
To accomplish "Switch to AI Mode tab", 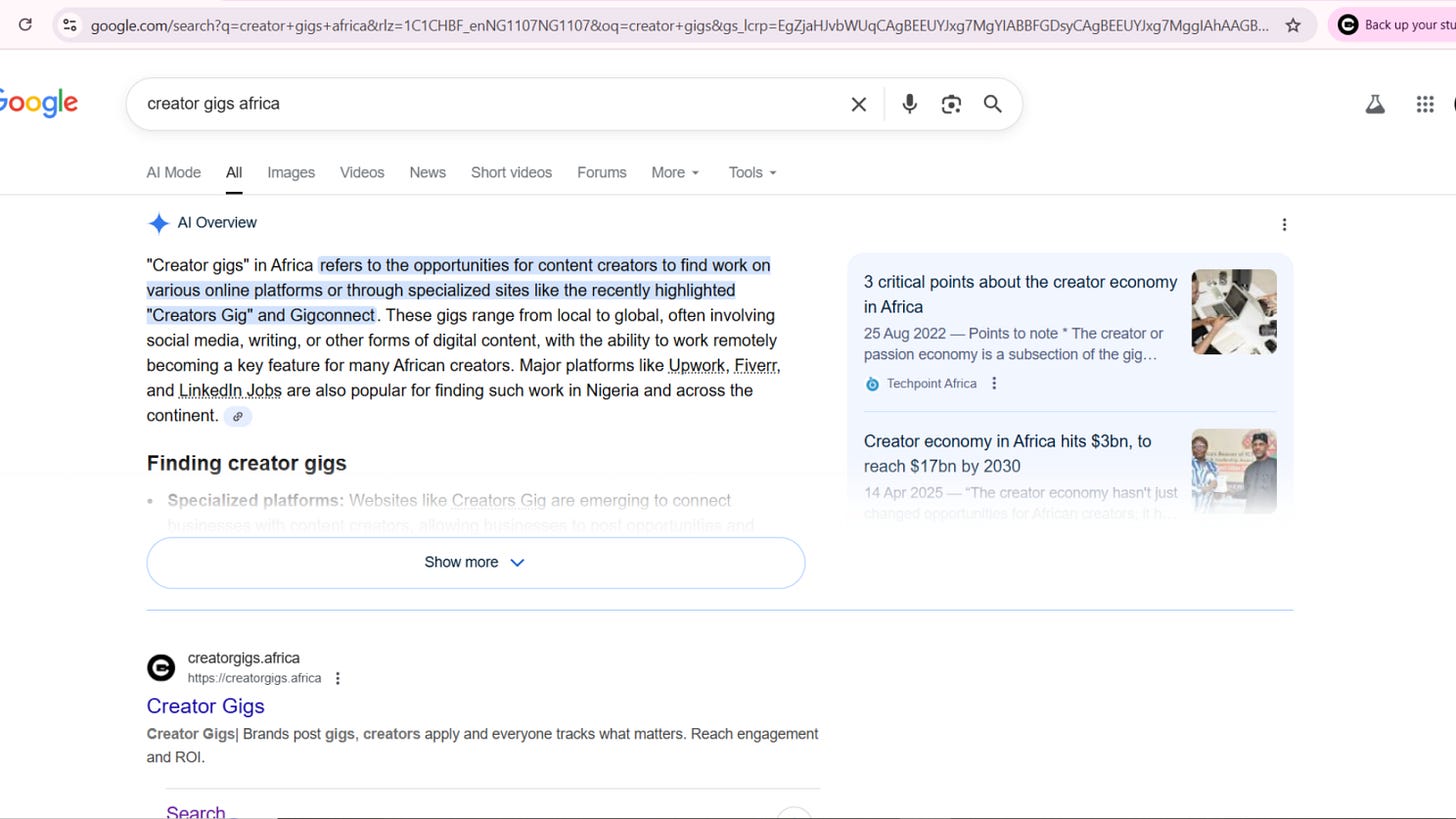I will (x=173, y=172).
